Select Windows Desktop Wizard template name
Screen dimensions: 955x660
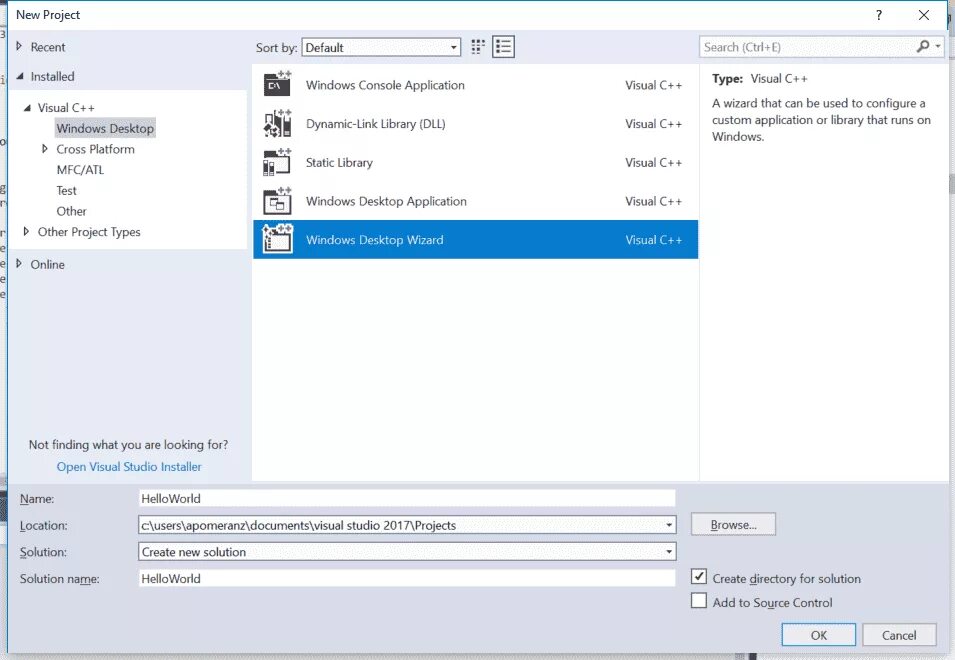[x=375, y=240]
